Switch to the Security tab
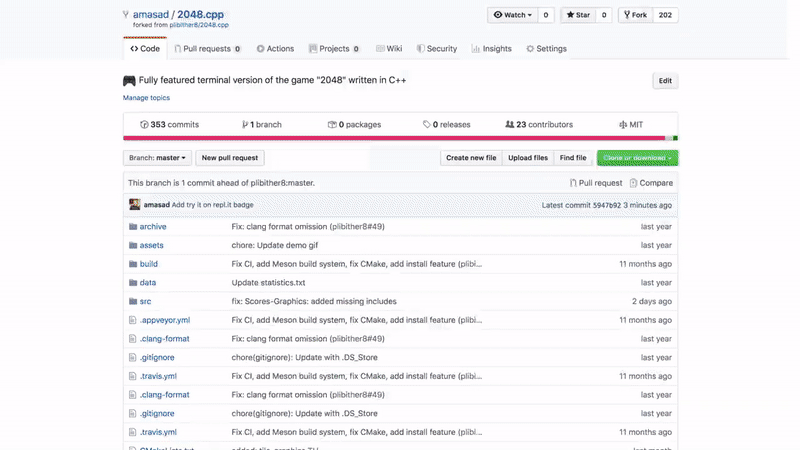The image size is (800, 450). 437,48
